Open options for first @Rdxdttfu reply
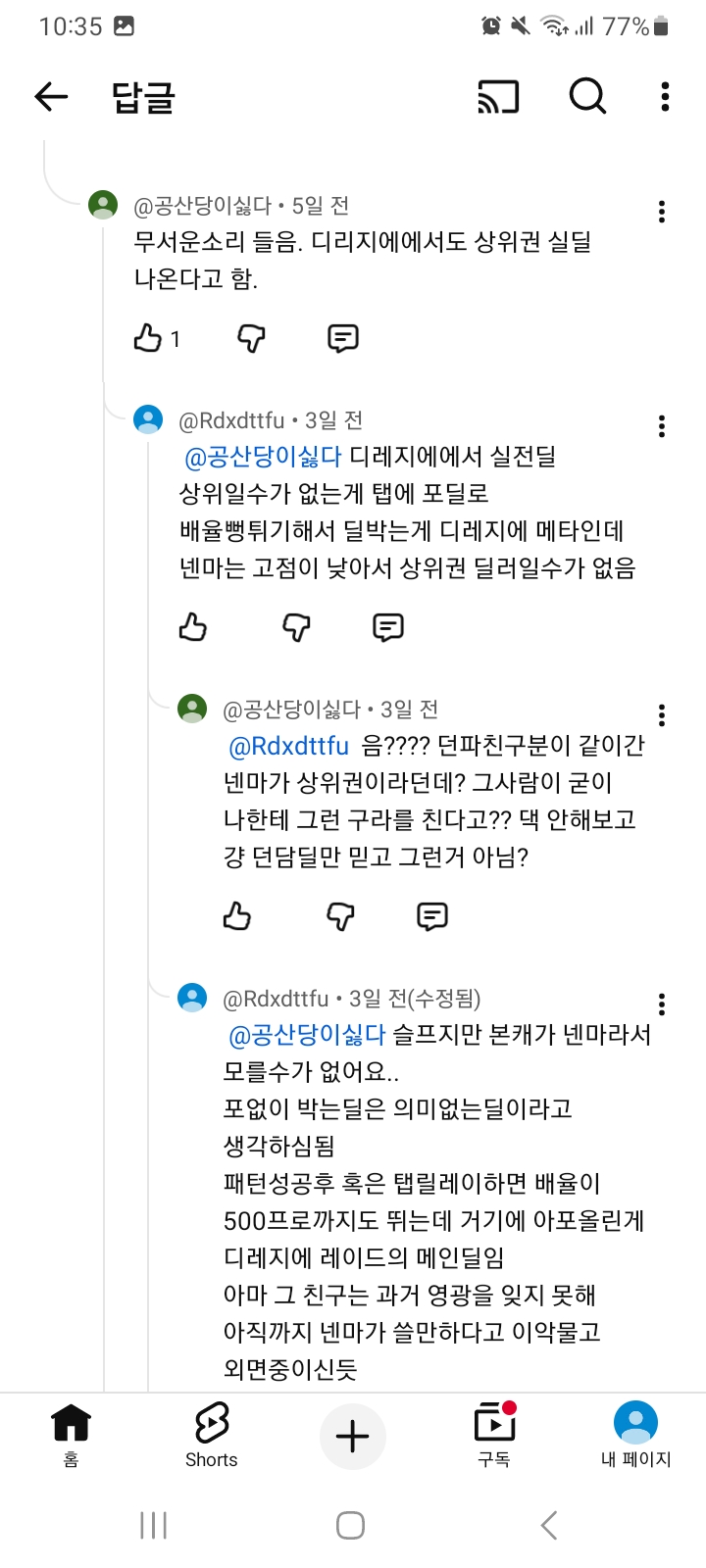 662,426
